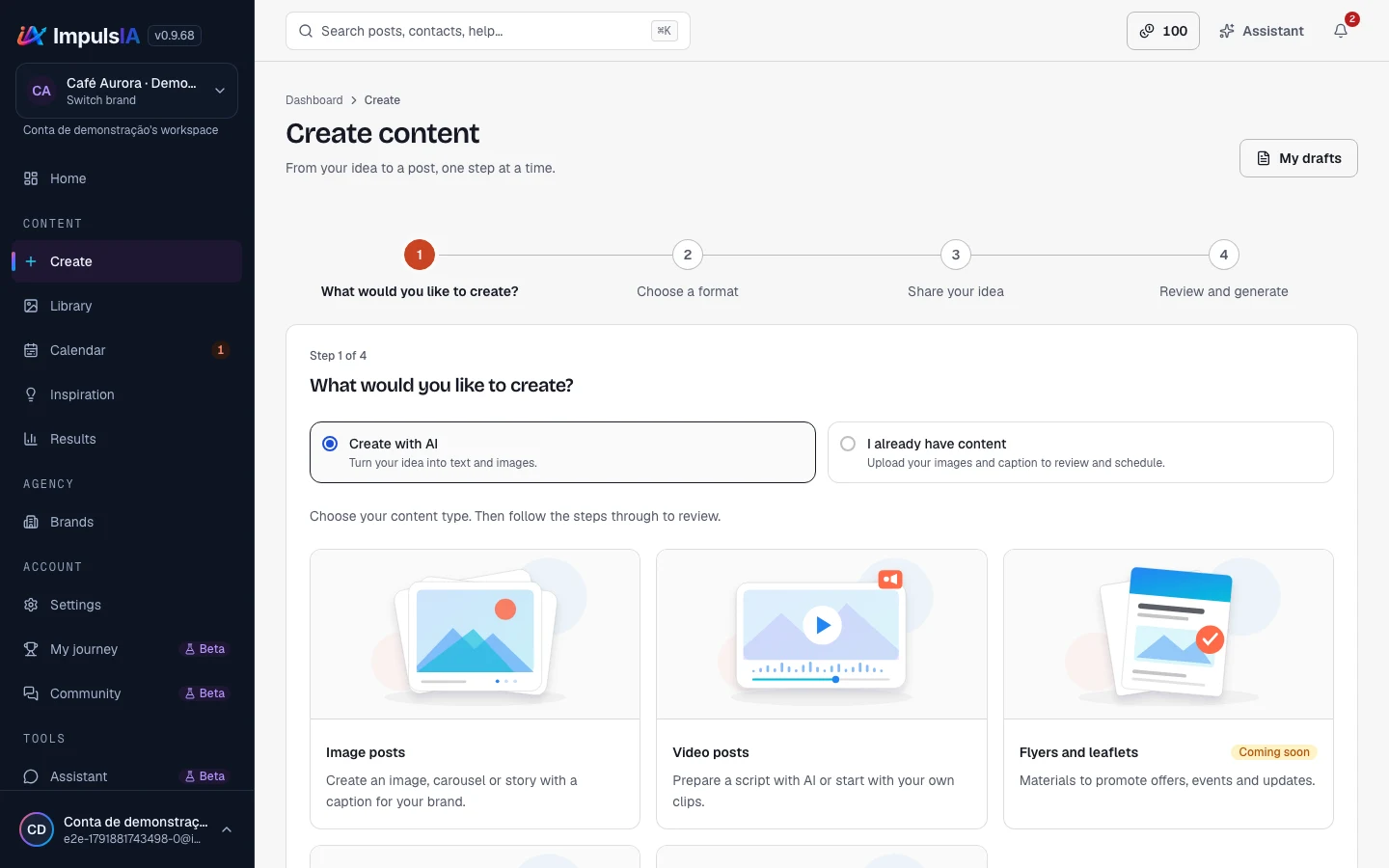Screen dimensions: 1389x868
Task: Click the Create plus icon in sidebar
Action: tap(31, 261)
